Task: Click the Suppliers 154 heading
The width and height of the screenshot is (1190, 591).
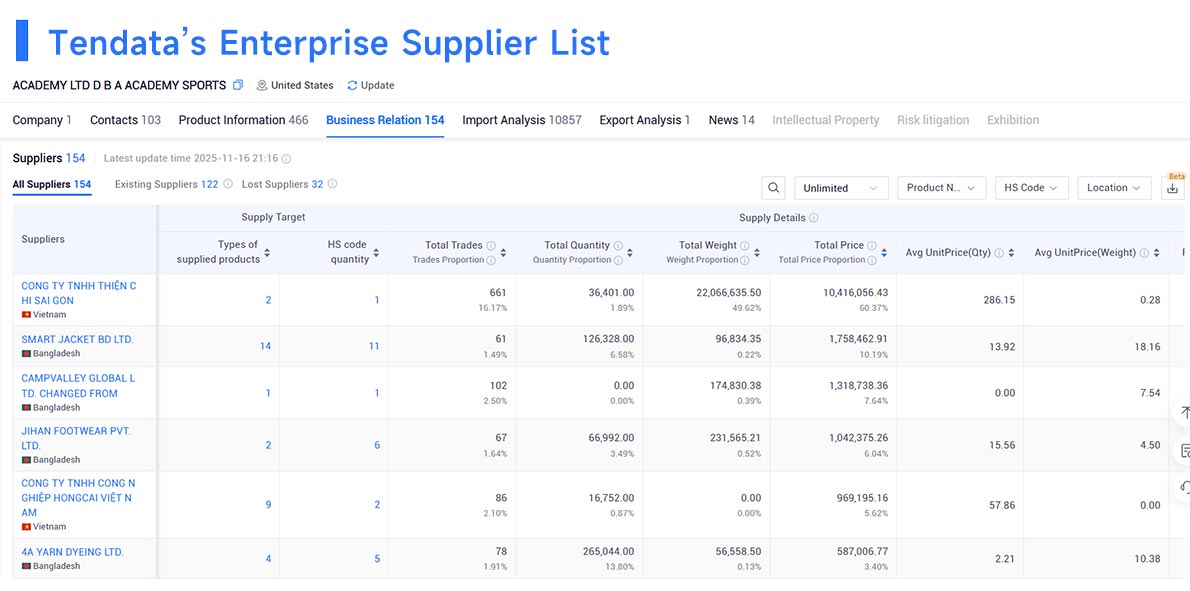Action: click(49, 158)
